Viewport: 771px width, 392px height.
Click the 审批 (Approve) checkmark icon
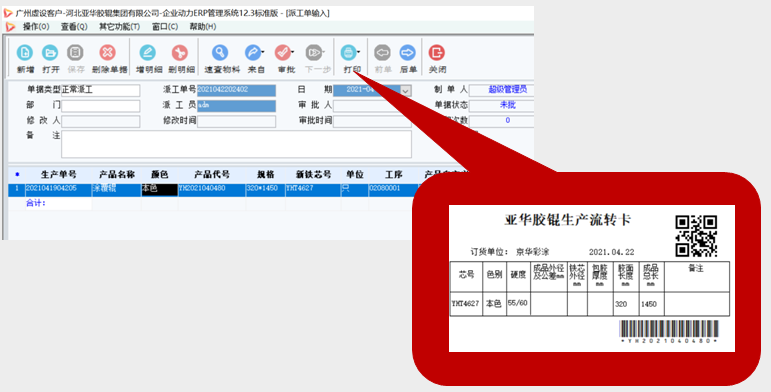(x=283, y=52)
